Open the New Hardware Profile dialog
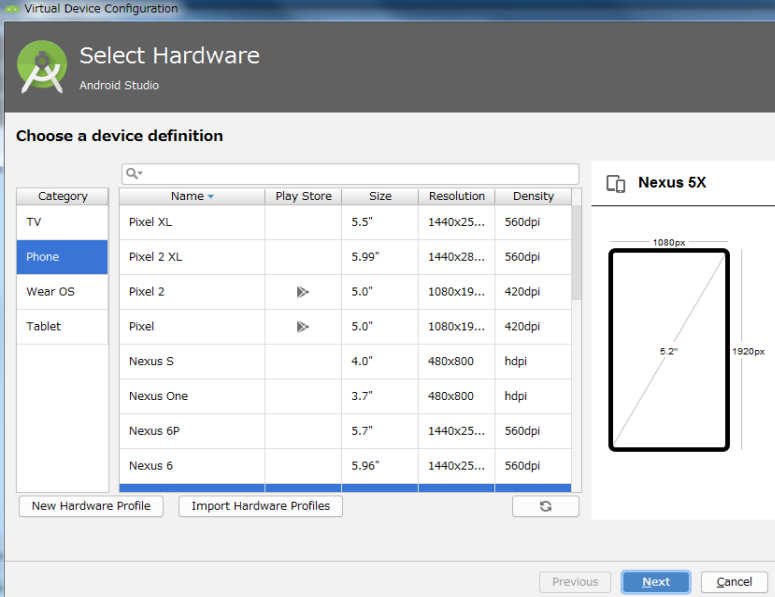Image resolution: width=775 pixels, height=597 pixels. point(91,506)
